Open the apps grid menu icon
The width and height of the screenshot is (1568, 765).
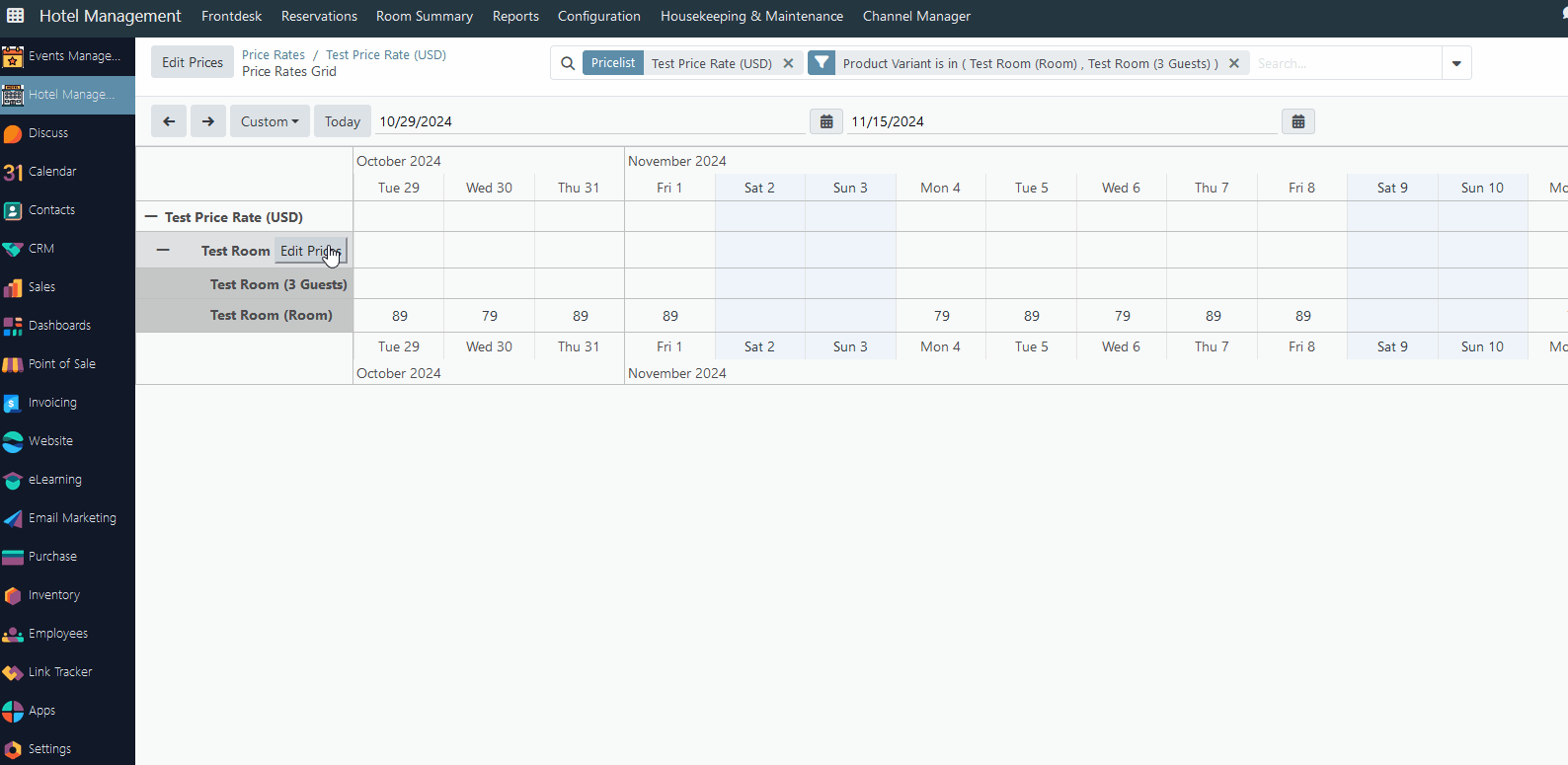pyautogui.click(x=16, y=16)
